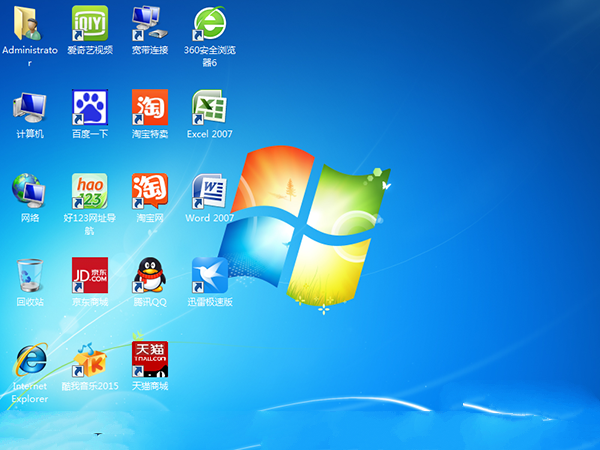Launch the Internet Explorer icon
The height and width of the screenshot is (450, 600).
pos(31,360)
